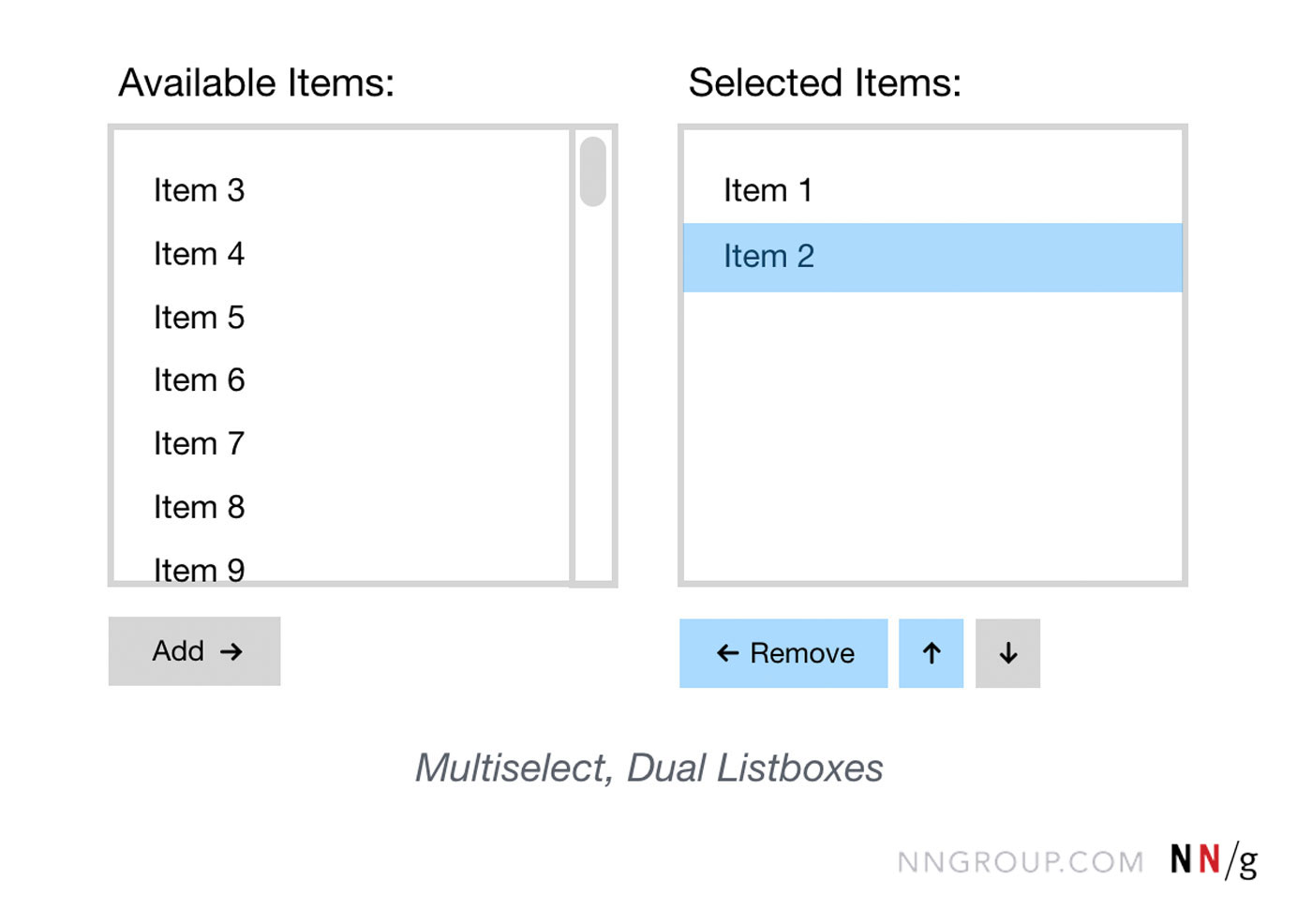Screen dimensions: 1297x924
Task: Choose Item 5 from Available Items
Action: pos(199,318)
